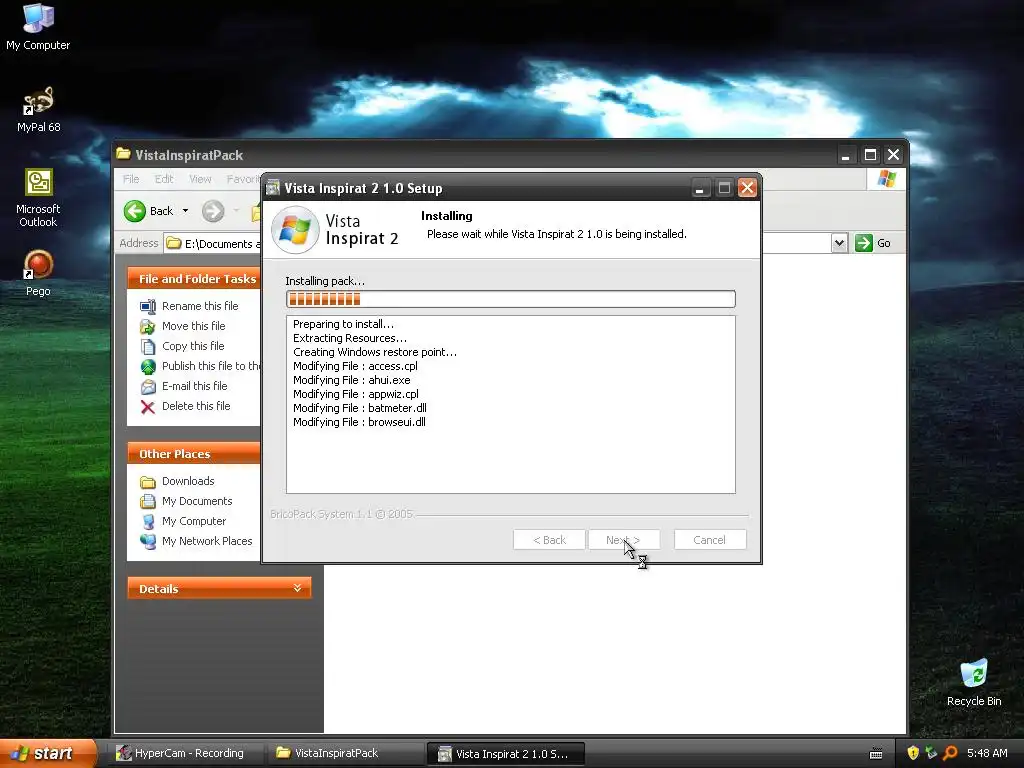The height and width of the screenshot is (768, 1024).
Task: Click the setup icon in dialog title bar
Action: (273, 188)
